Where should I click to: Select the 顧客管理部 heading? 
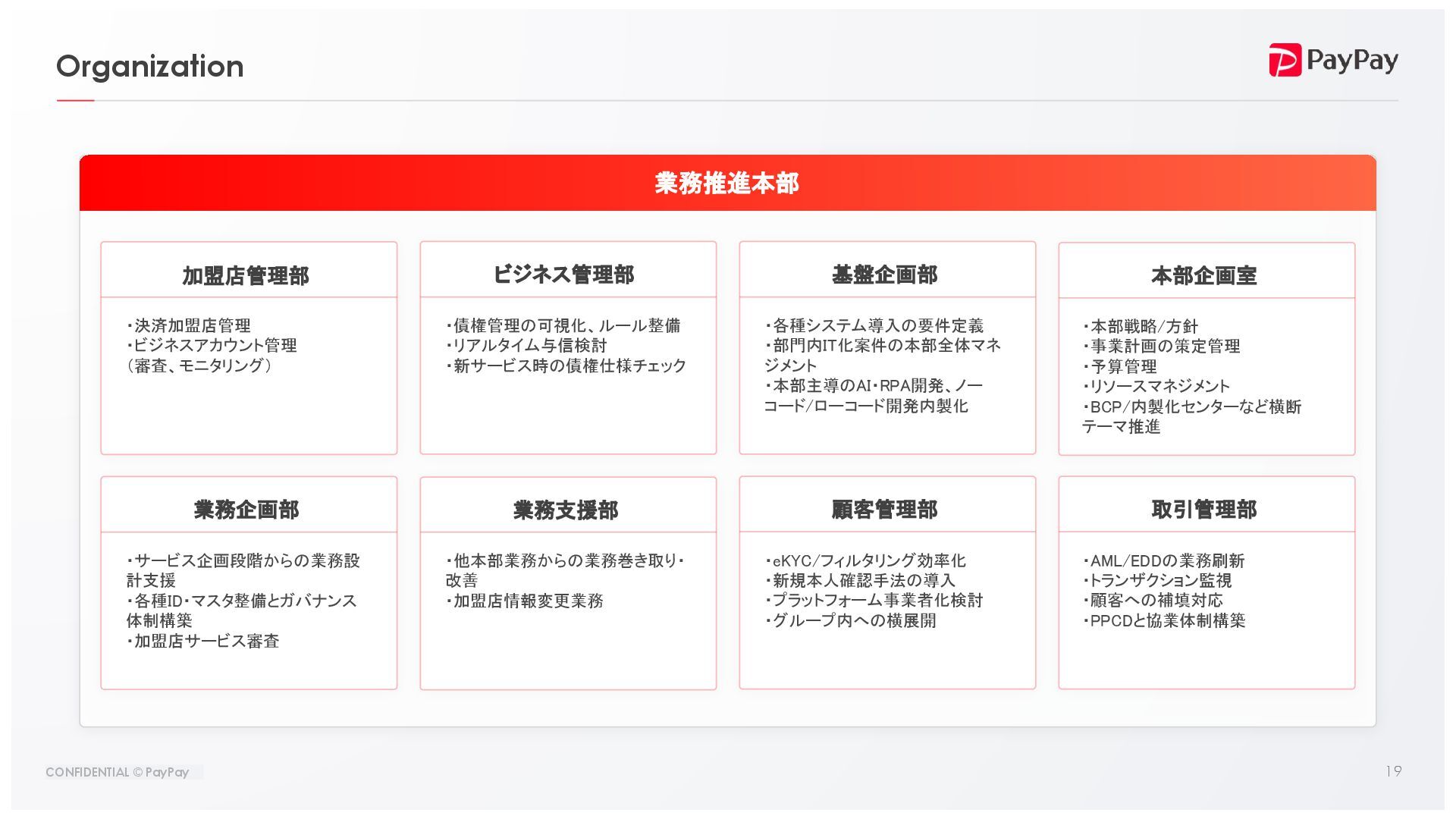tap(884, 510)
